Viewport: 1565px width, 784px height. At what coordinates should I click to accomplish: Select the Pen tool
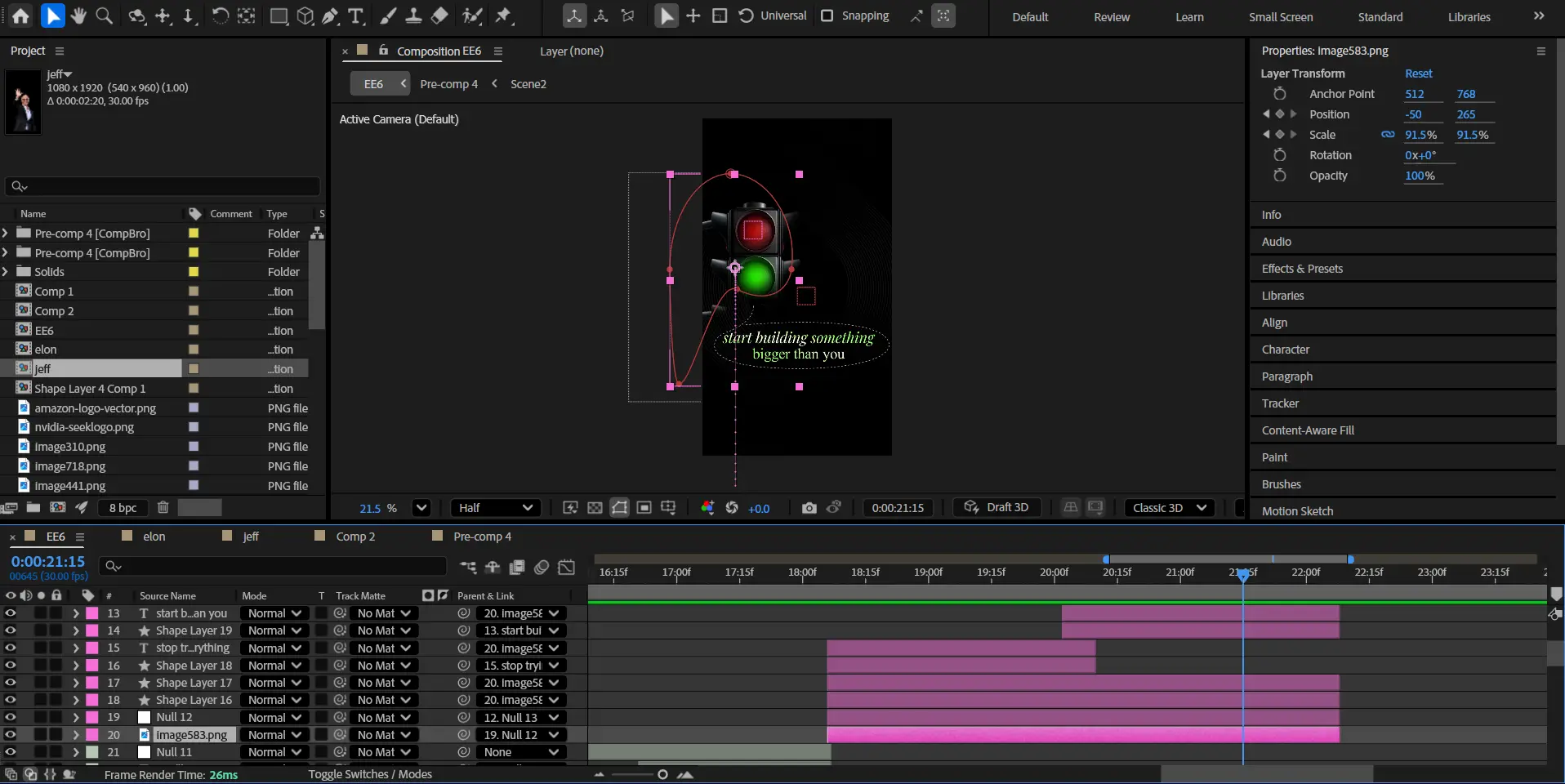coord(330,16)
